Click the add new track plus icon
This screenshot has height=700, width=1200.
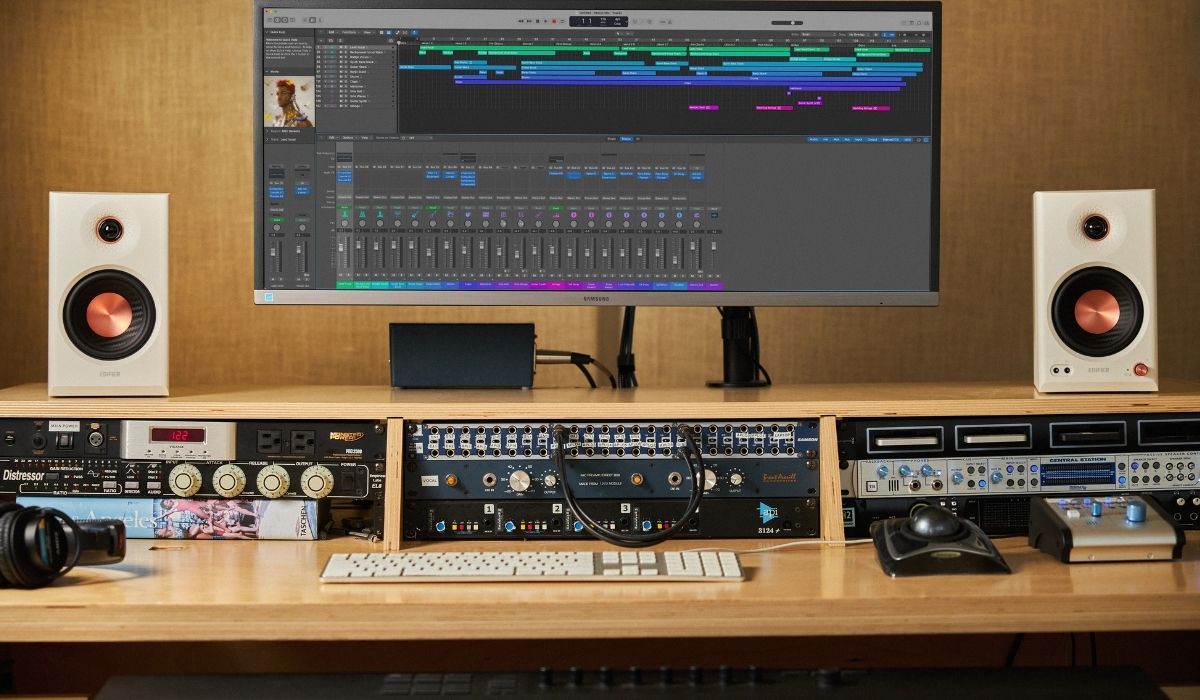(x=321, y=40)
